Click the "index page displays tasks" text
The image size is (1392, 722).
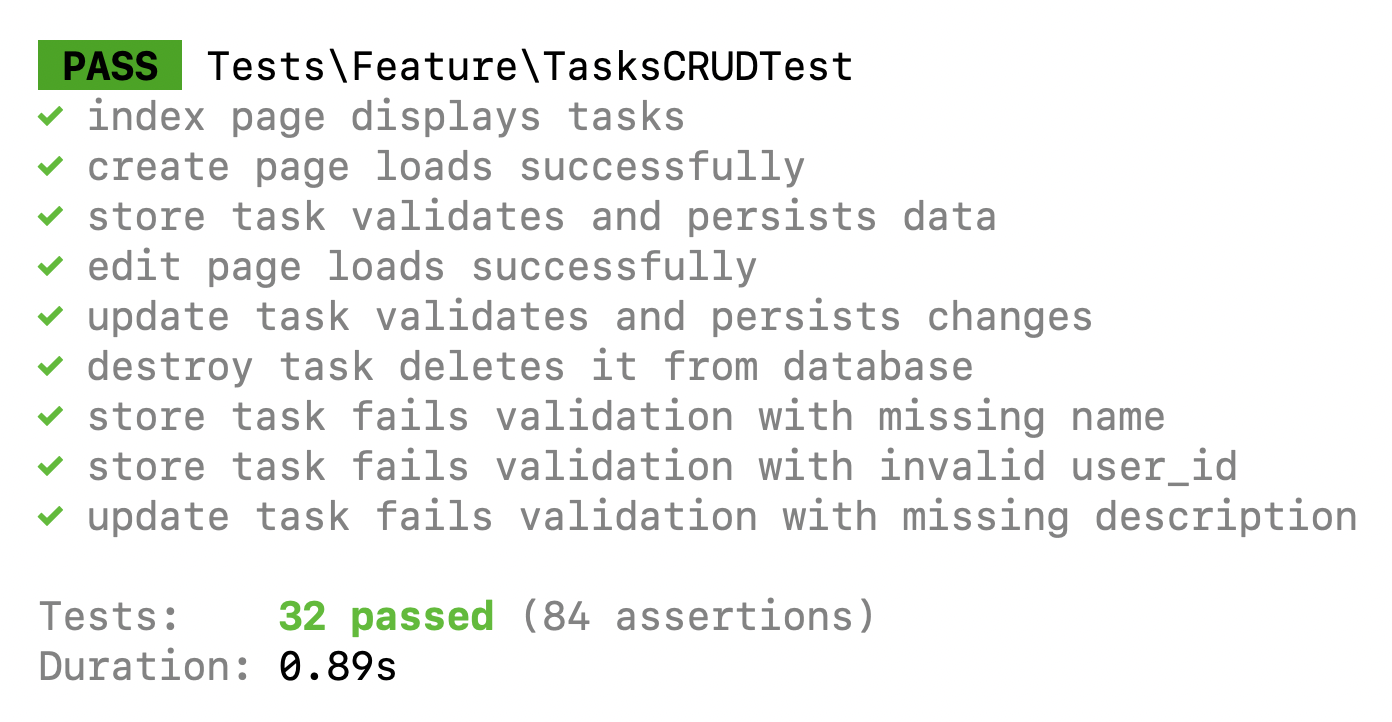pyautogui.click(x=386, y=117)
